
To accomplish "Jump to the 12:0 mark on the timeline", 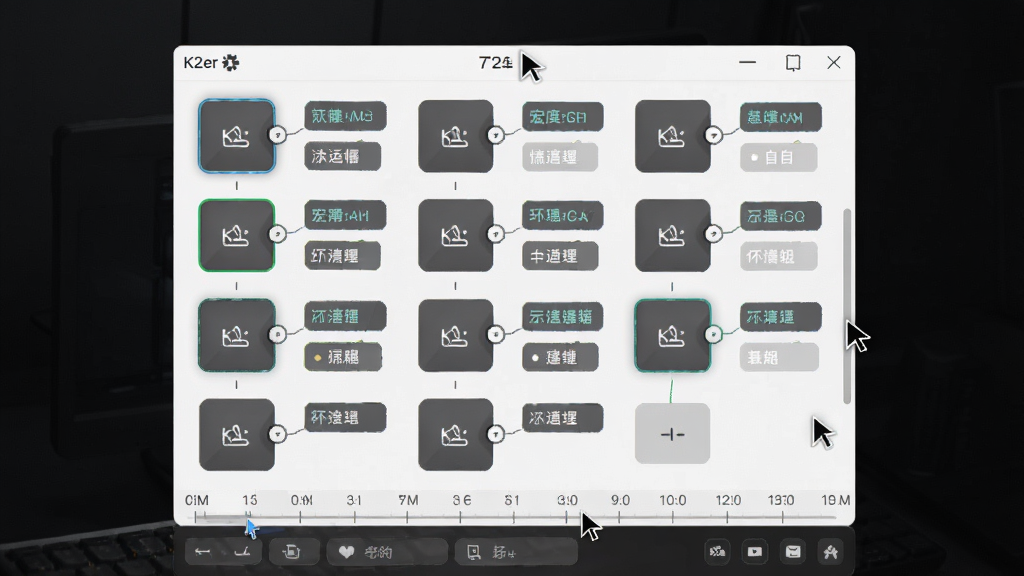I will (x=728, y=500).
